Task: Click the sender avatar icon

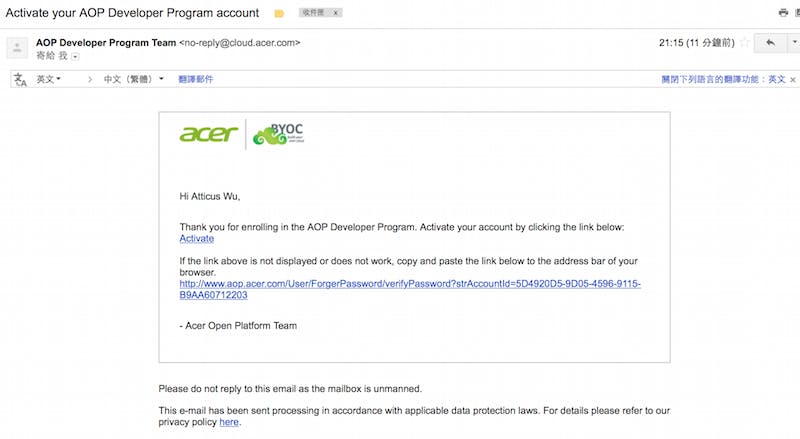Action: coord(17,48)
